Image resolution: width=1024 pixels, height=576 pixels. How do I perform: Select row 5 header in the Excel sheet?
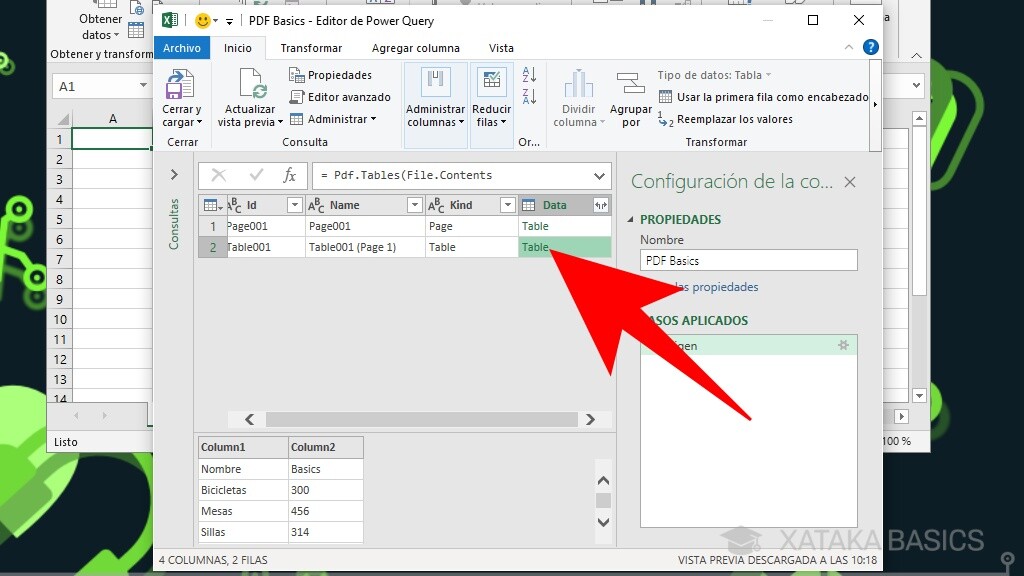pos(59,219)
